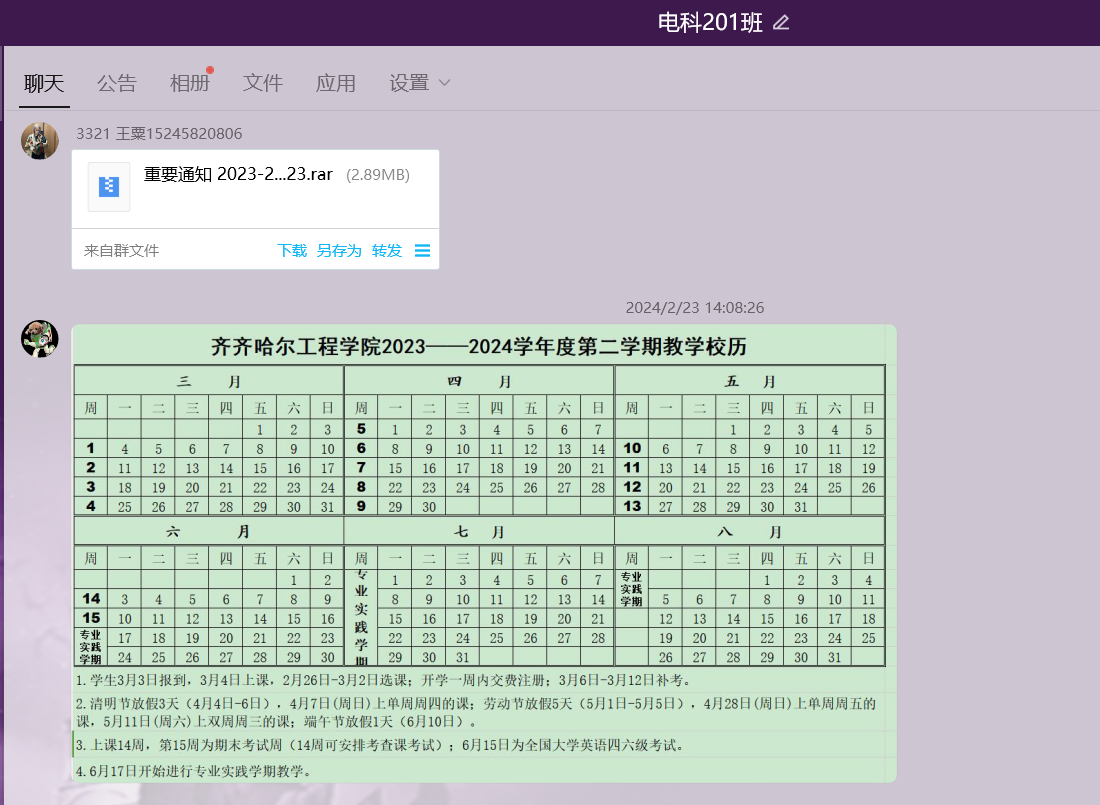Image resolution: width=1100 pixels, height=805 pixels.
Task: Click the blue rar archive file icon
Action: (x=109, y=186)
